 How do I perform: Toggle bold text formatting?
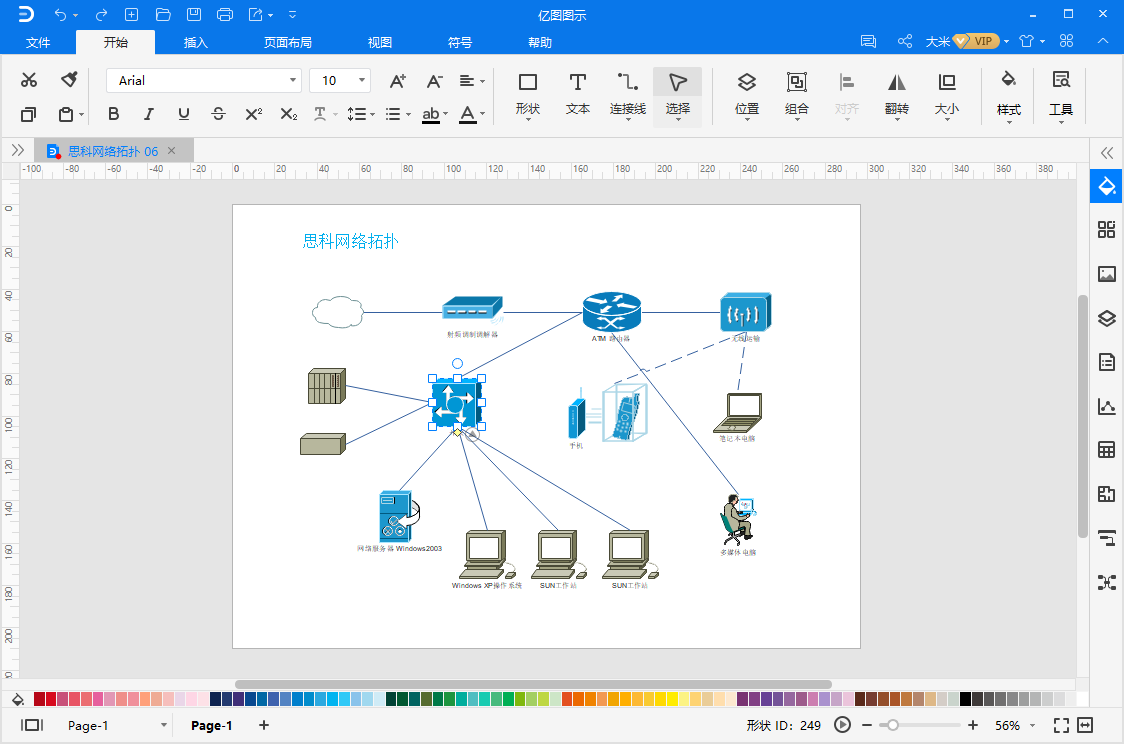pyautogui.click(x=113, y=114)
